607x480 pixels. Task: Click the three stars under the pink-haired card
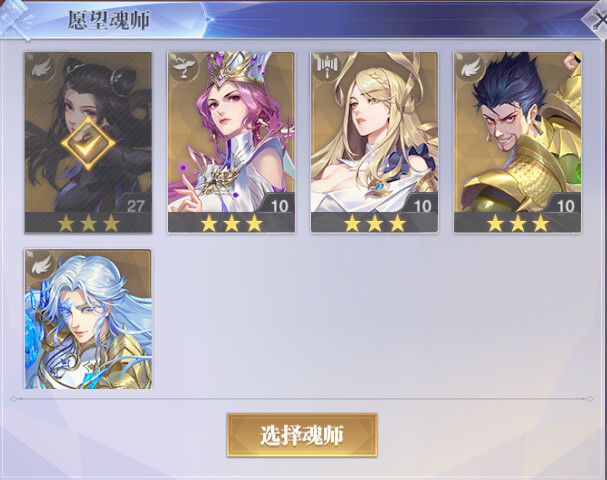[231, 223]
